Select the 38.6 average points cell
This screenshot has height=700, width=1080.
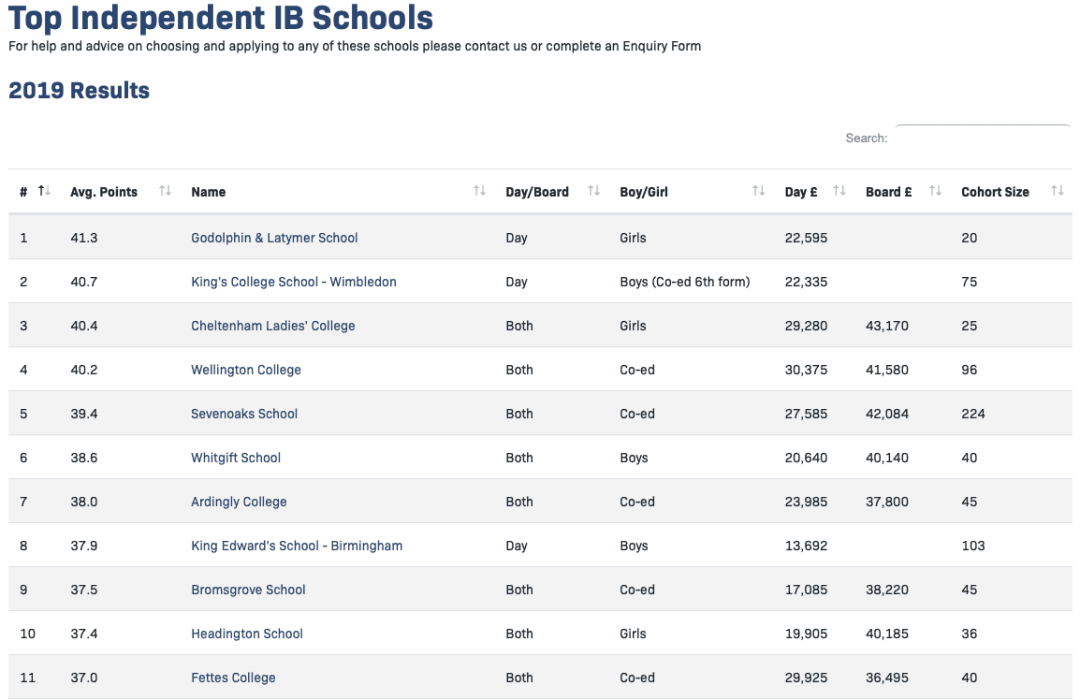84,458
